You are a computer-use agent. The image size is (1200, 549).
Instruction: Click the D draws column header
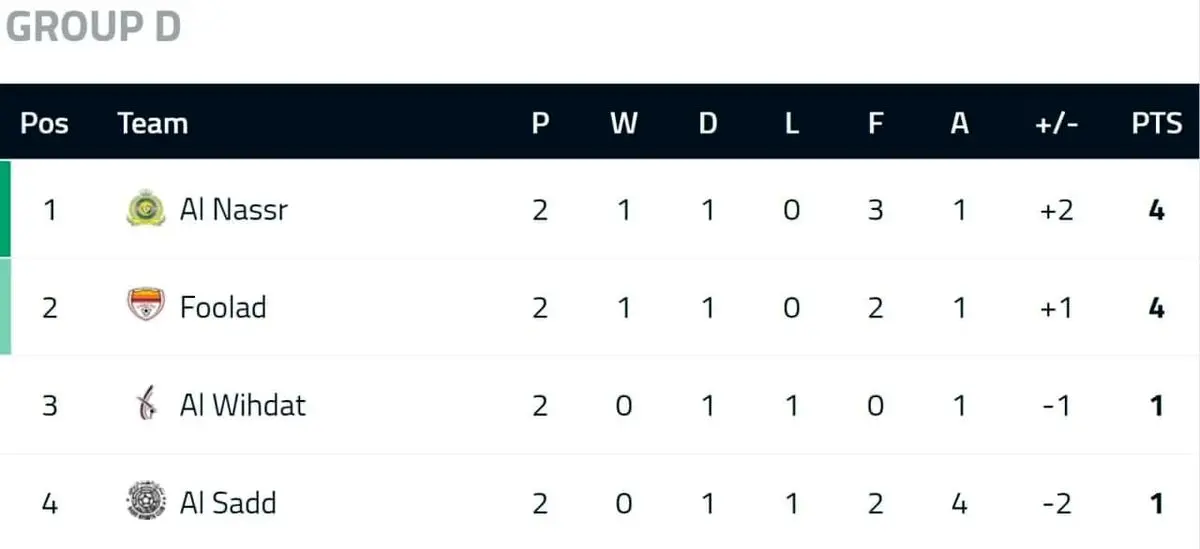[708, 124]
